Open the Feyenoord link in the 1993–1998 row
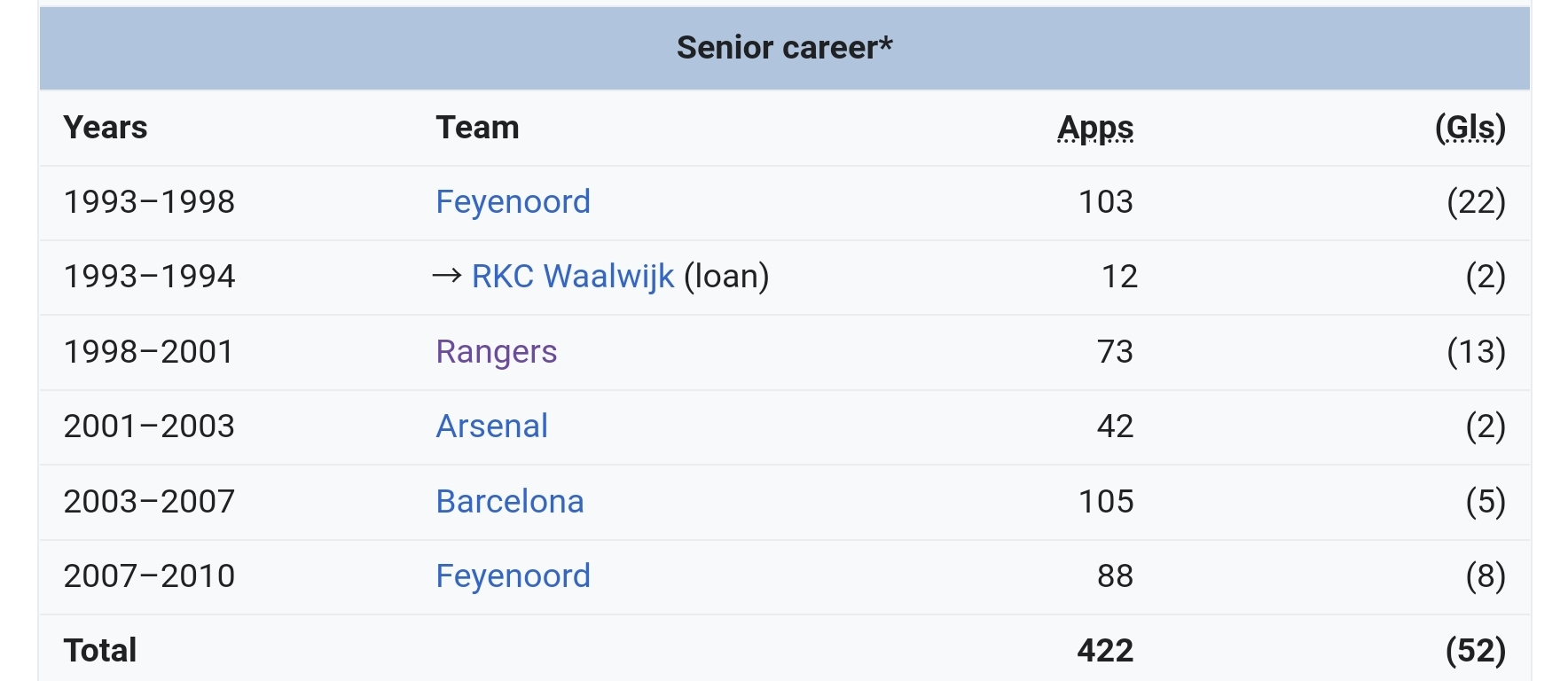 (513, 202)
